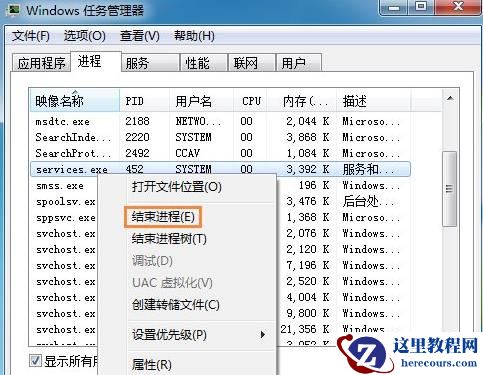Choose 创建转储文件(C) menu entry
This screenshot has height=375, width=483.
pyautogui.click(x=176, y=304)
